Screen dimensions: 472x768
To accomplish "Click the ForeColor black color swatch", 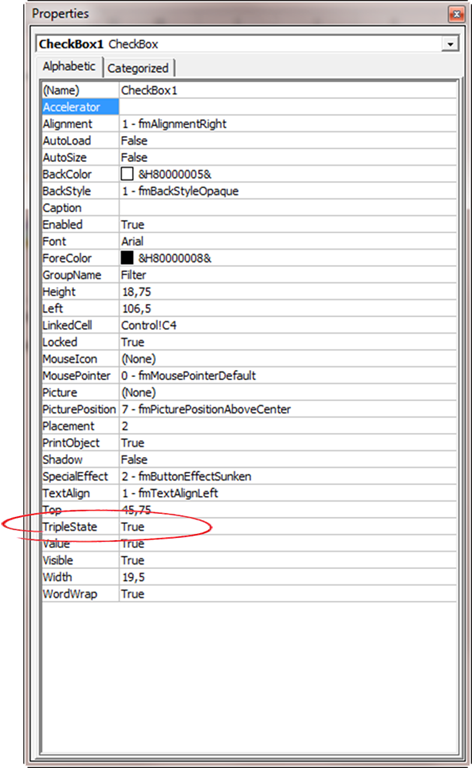I will pyautogui.click(x=127, y=258).
